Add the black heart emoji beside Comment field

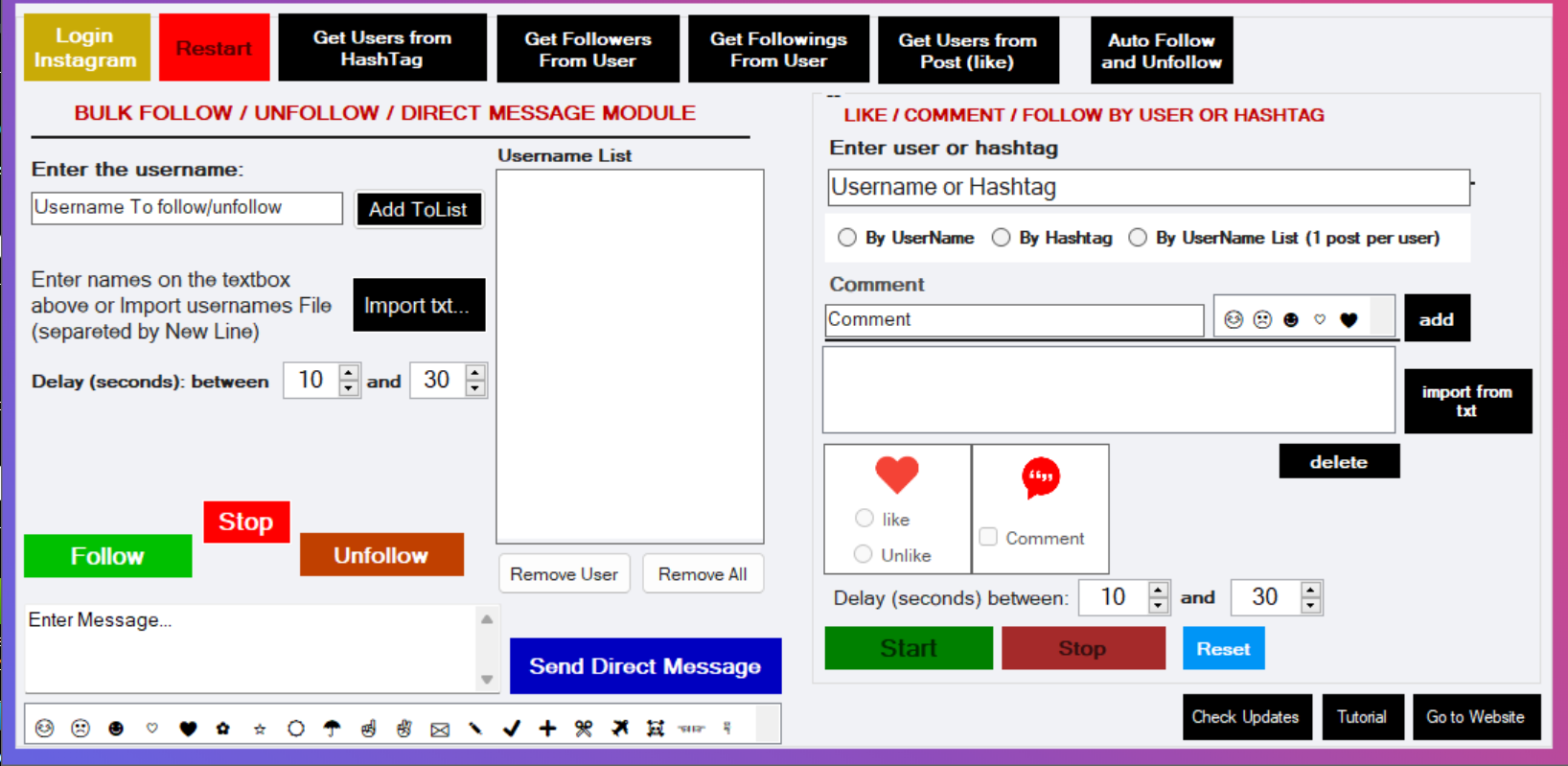(x=1349, y=320)
